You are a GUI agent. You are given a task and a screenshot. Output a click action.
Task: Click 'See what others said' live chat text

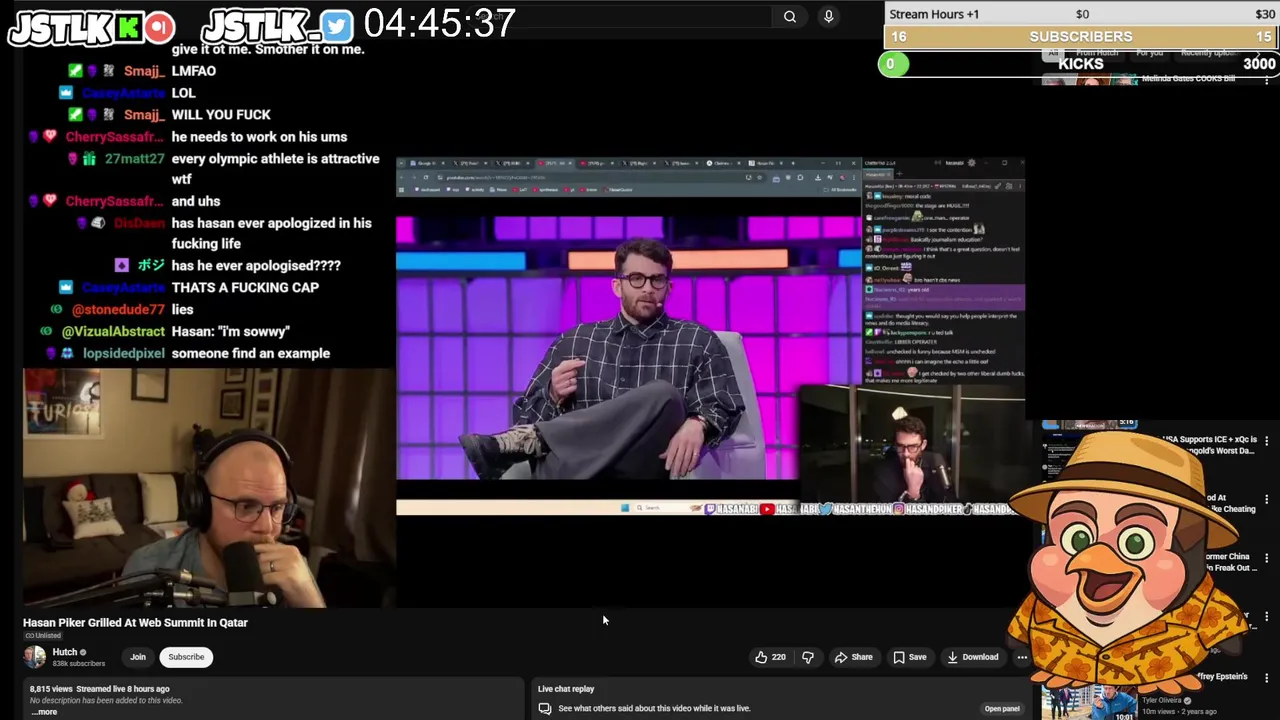[654, 708]
